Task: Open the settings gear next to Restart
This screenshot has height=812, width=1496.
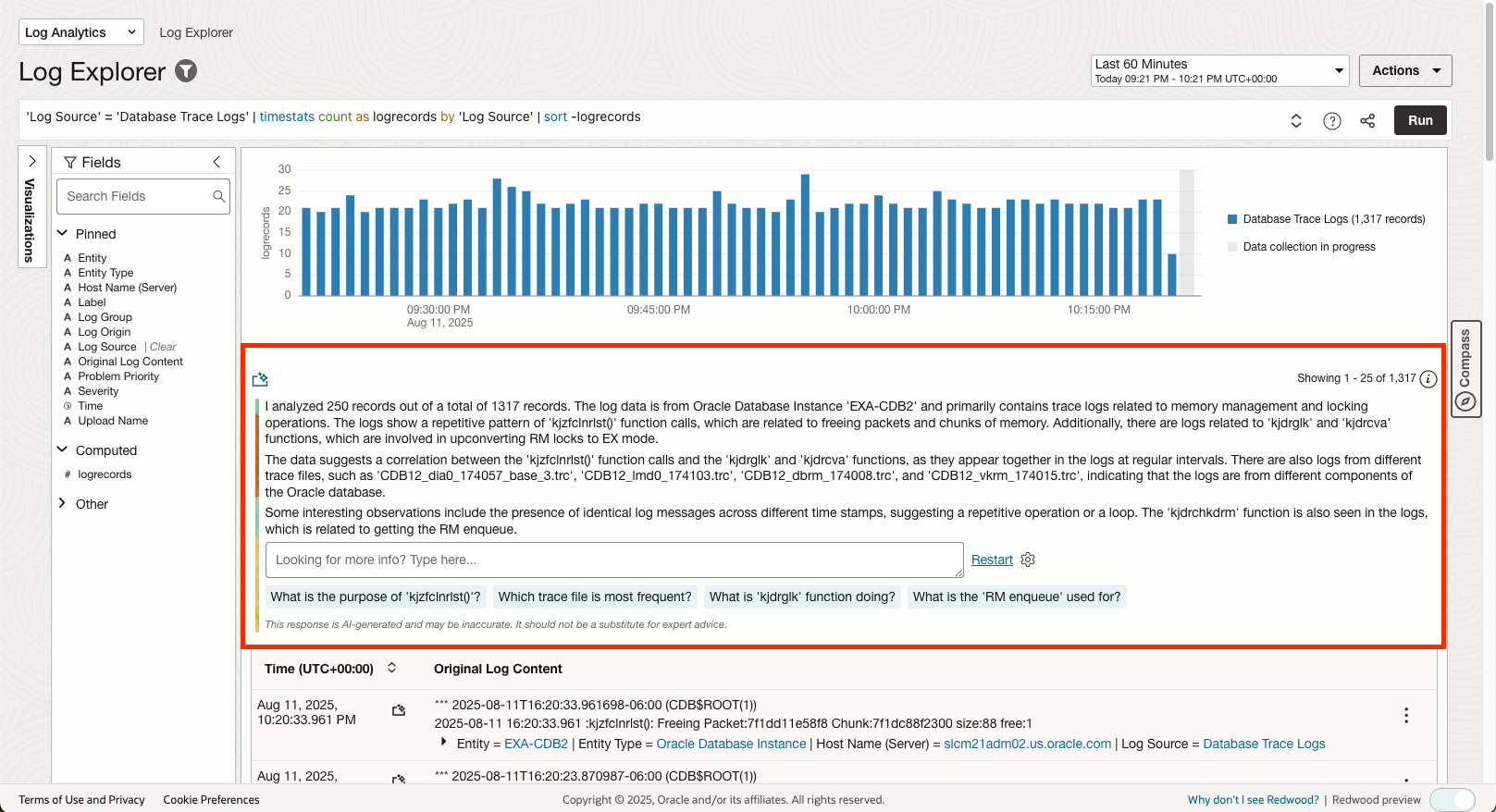Action: pos(1028,560)
